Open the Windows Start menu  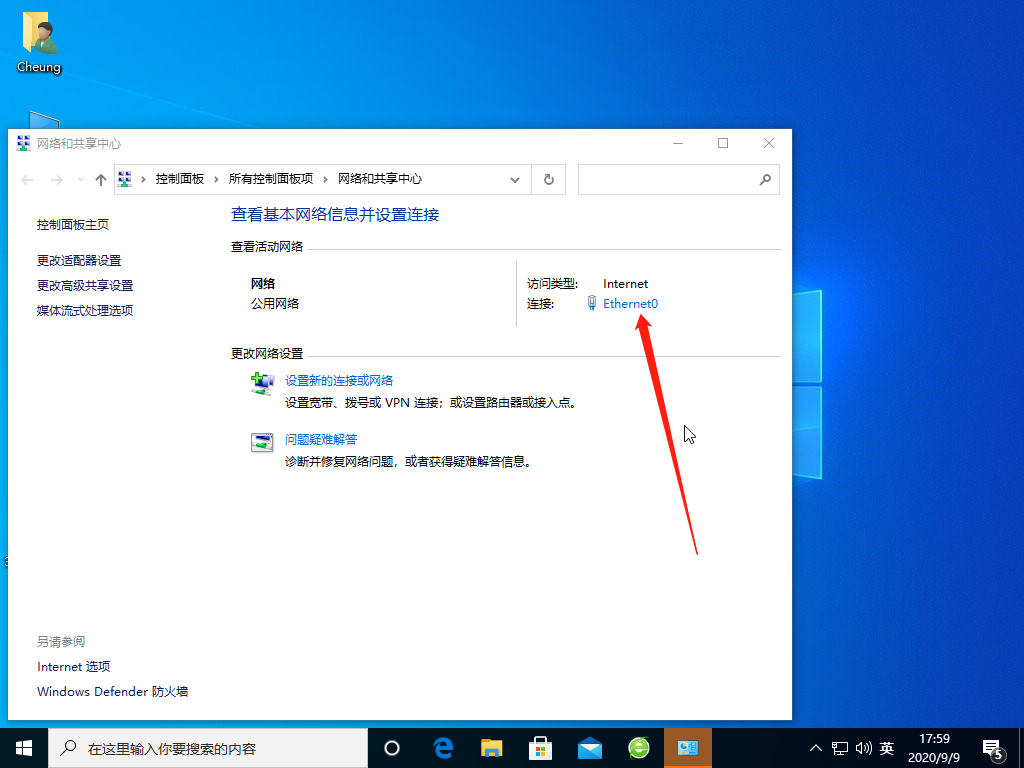tap(24, 748)
